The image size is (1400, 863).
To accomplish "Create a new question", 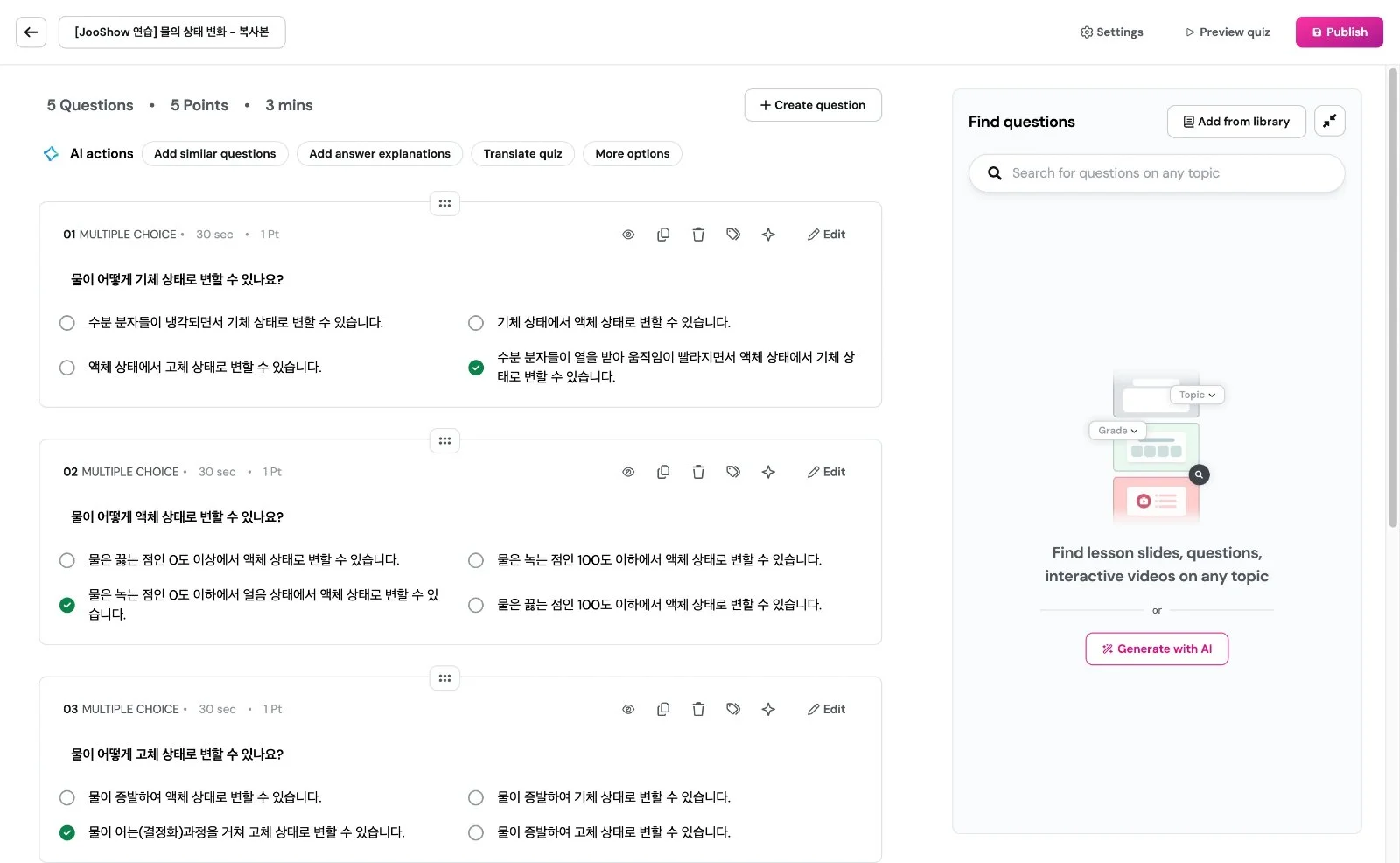I will point(813,105).
